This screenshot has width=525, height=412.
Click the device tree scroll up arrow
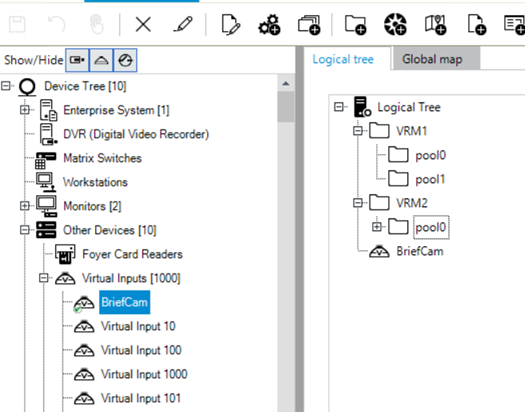click(x=286, y=84)
